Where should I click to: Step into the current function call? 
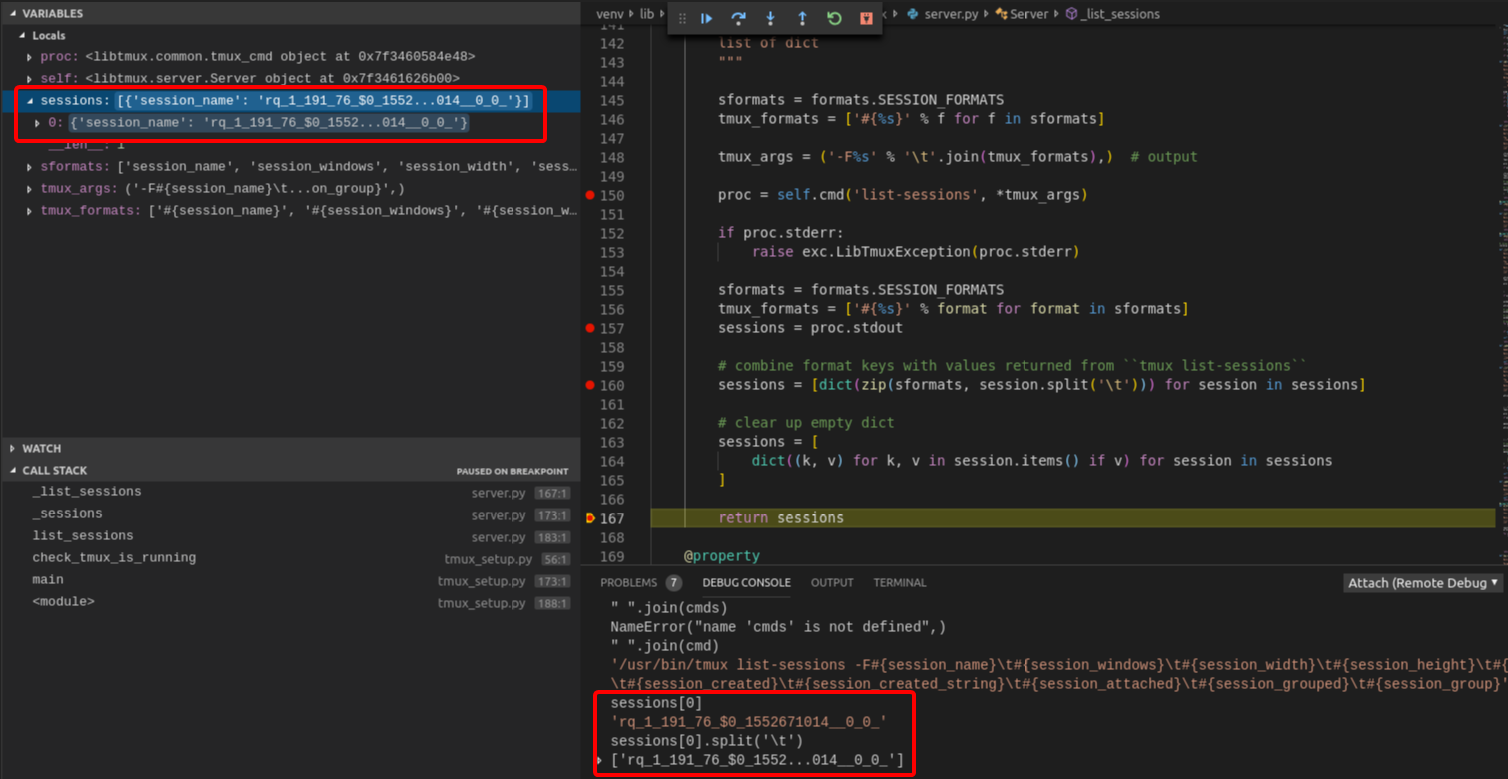click(770, 18)
